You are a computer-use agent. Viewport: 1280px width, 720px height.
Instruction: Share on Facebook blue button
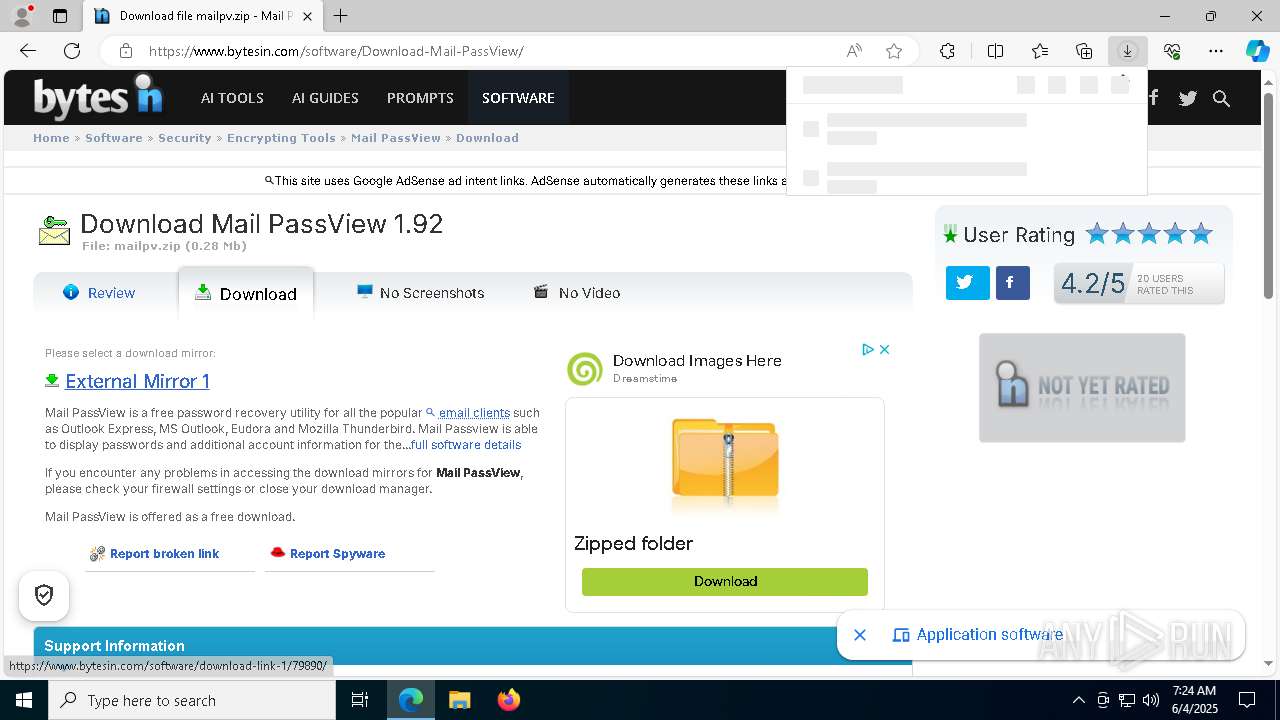coord(1012,283)
